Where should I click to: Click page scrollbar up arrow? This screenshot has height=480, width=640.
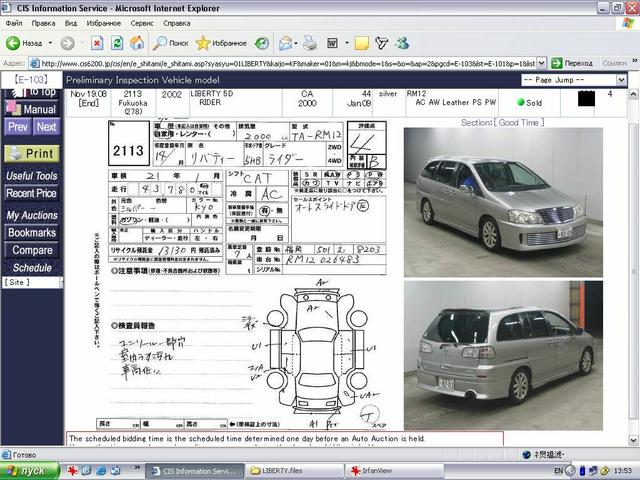633,95
